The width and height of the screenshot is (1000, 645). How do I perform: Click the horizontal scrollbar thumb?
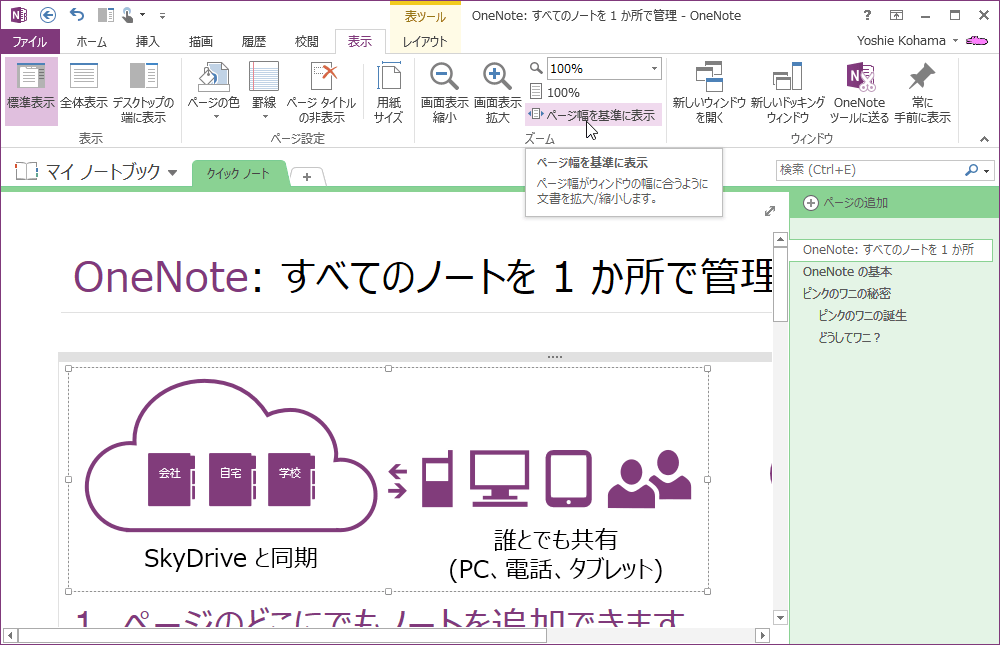point(283,635)
